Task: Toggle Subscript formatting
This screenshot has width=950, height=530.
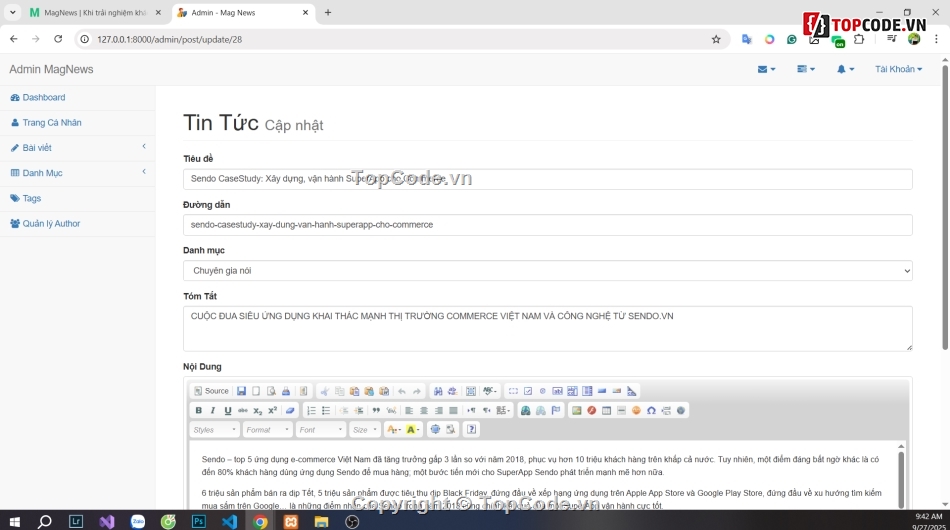Action: pos(257,411)
